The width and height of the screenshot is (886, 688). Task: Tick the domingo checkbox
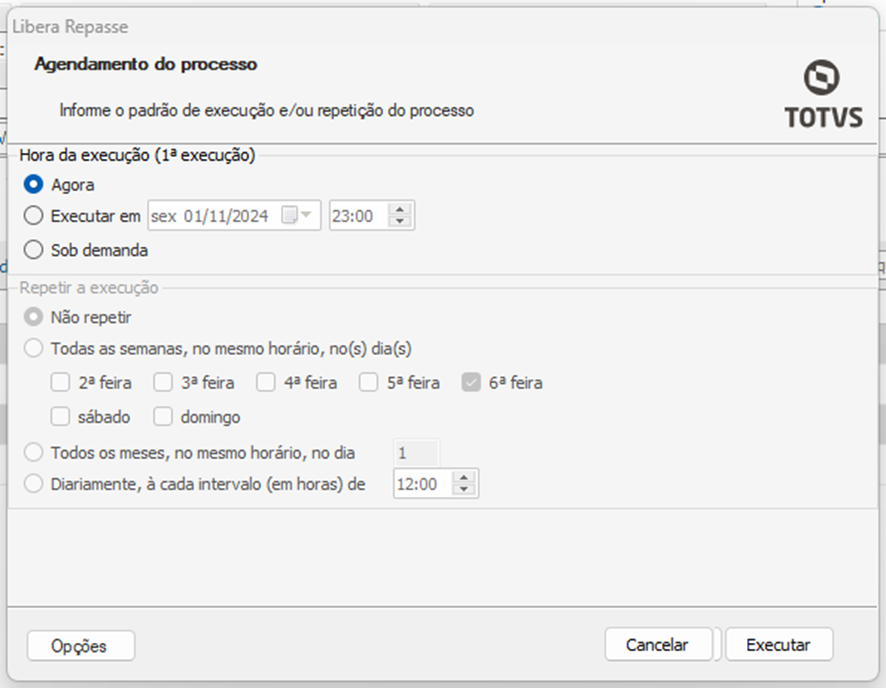[164, 416]
